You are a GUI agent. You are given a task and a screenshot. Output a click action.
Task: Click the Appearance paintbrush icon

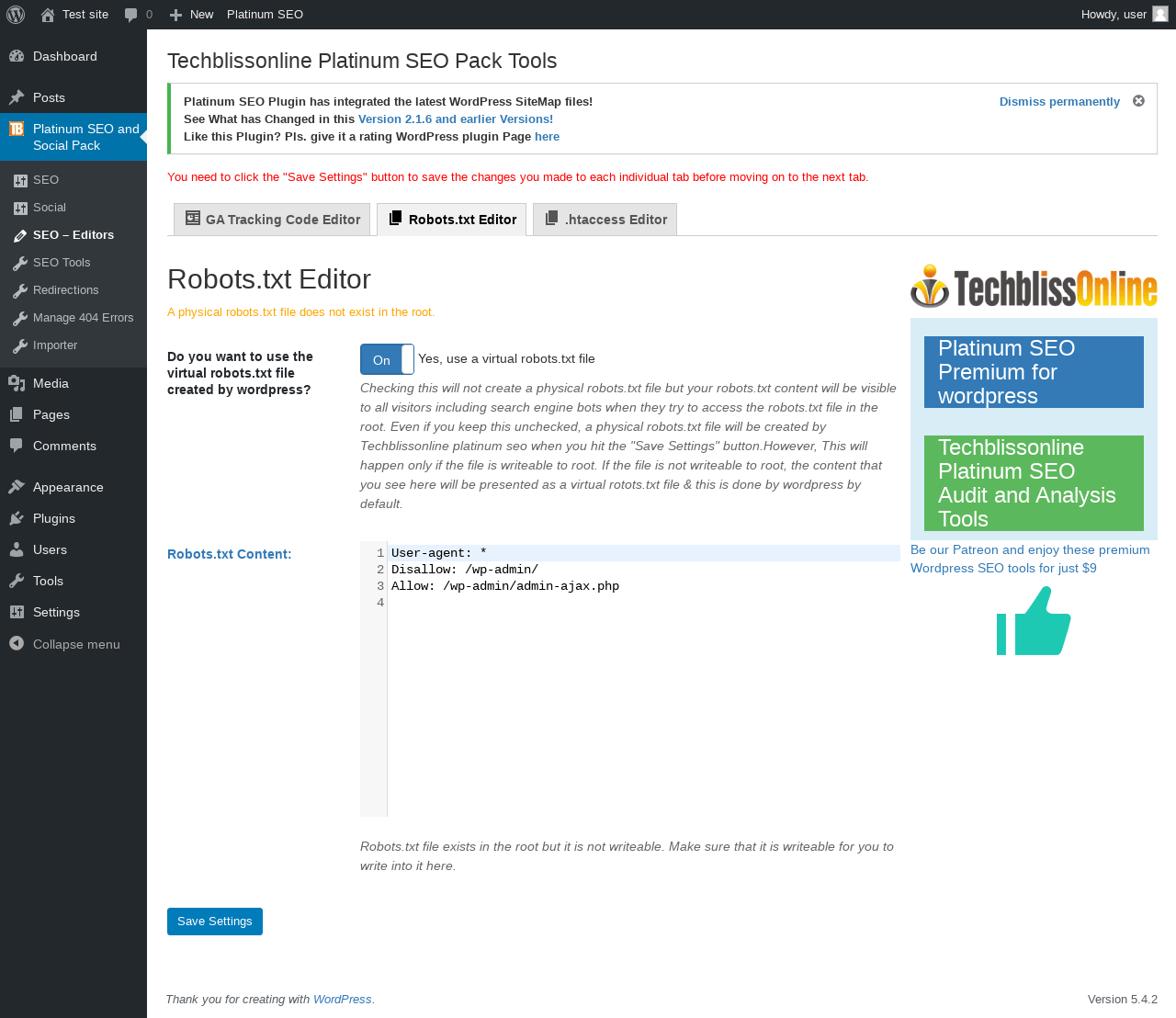tap(17, 487)
